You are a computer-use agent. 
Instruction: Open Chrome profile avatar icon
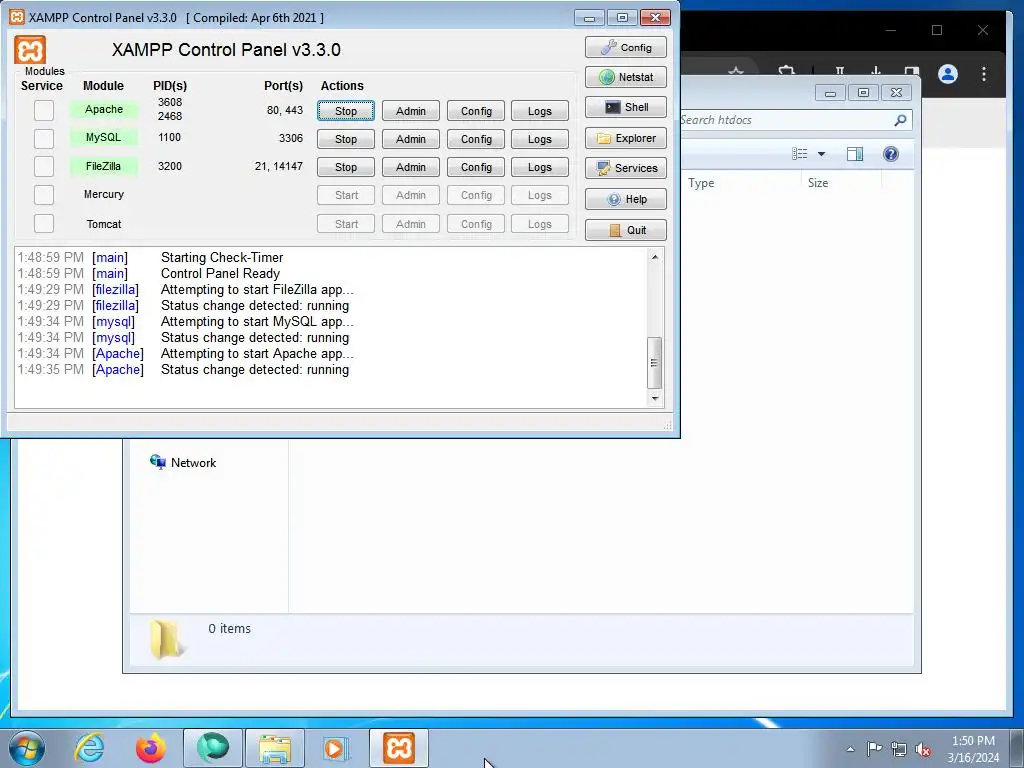point(948,74)
